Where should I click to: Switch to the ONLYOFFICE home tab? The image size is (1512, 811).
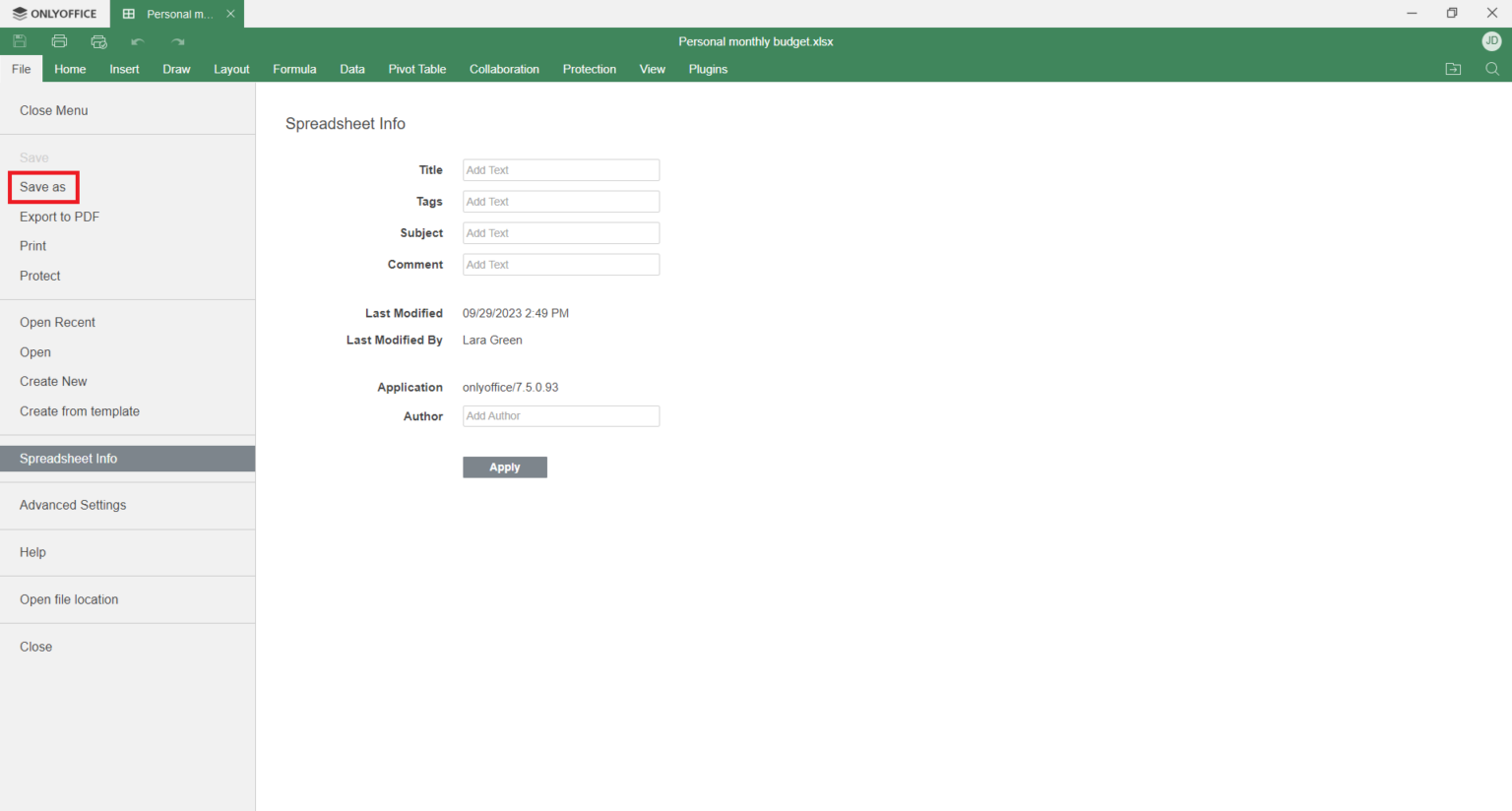[55, 14]
